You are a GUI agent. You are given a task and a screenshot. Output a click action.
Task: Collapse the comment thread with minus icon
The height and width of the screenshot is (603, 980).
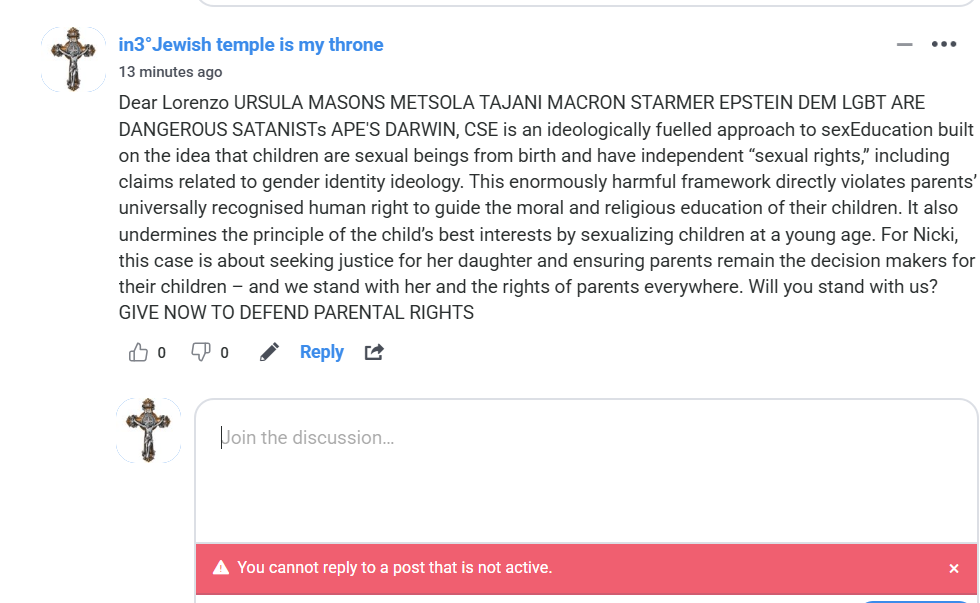click(x=904, y=44)
